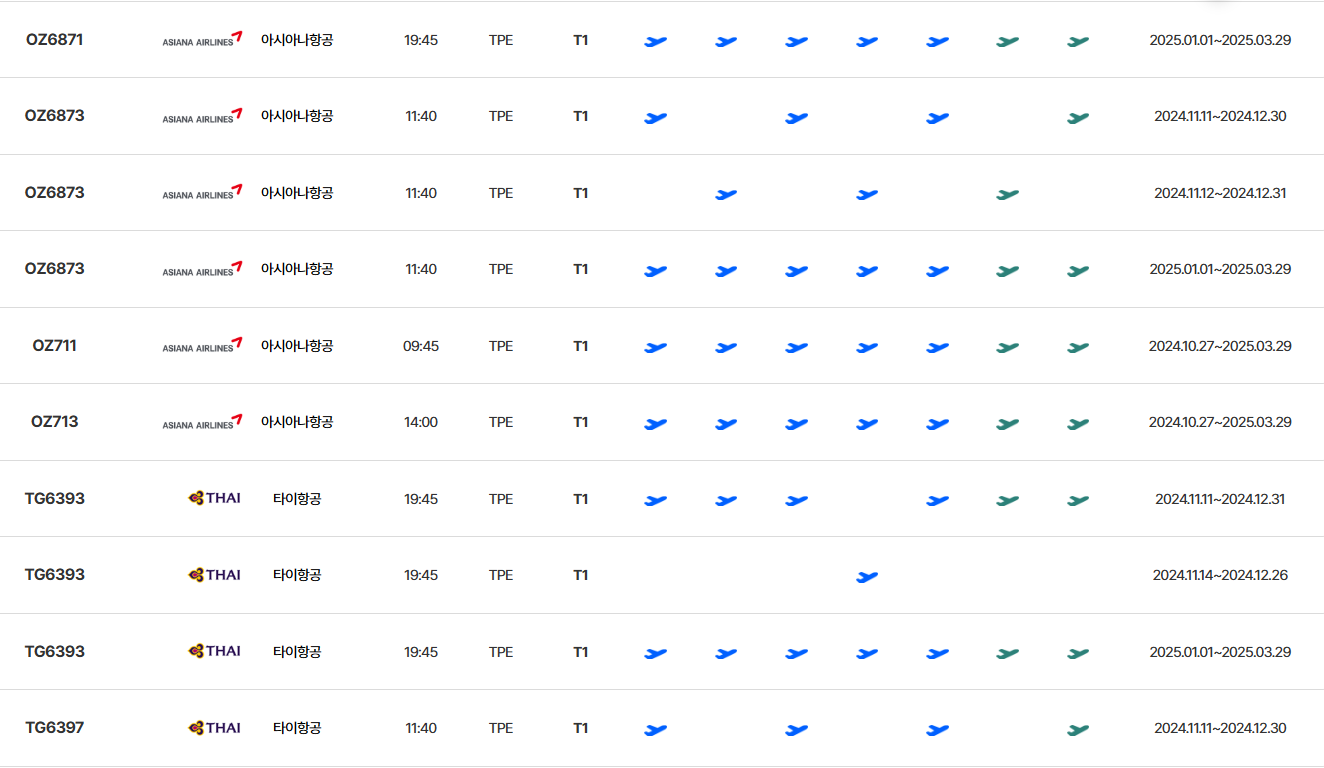This screenshot has height=768, width=1324.
Task: Click 타이항공 name in TG6397 row
Action: (297, 728)
